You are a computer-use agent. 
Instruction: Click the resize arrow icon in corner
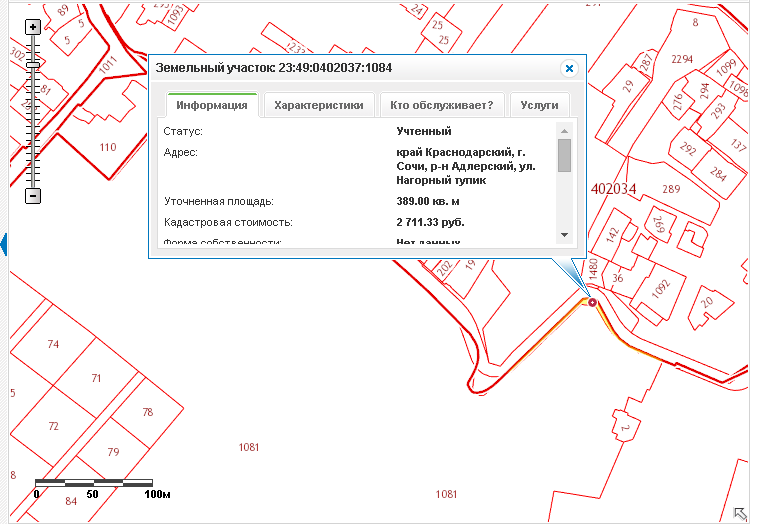click(x=741, y=513)
